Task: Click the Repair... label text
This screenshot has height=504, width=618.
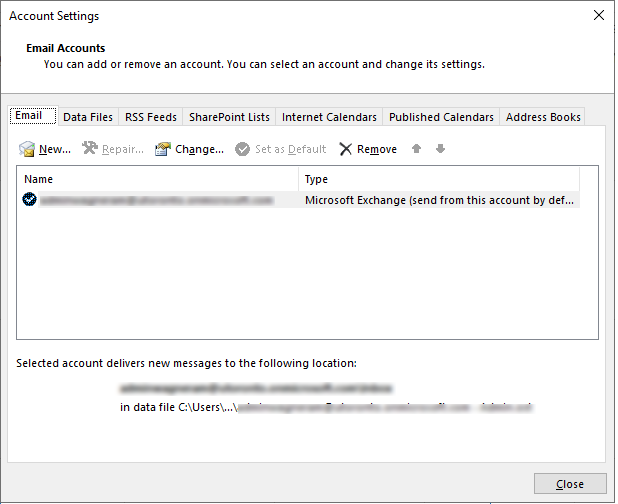Action: pyautogui.click(x=123, y=149)
